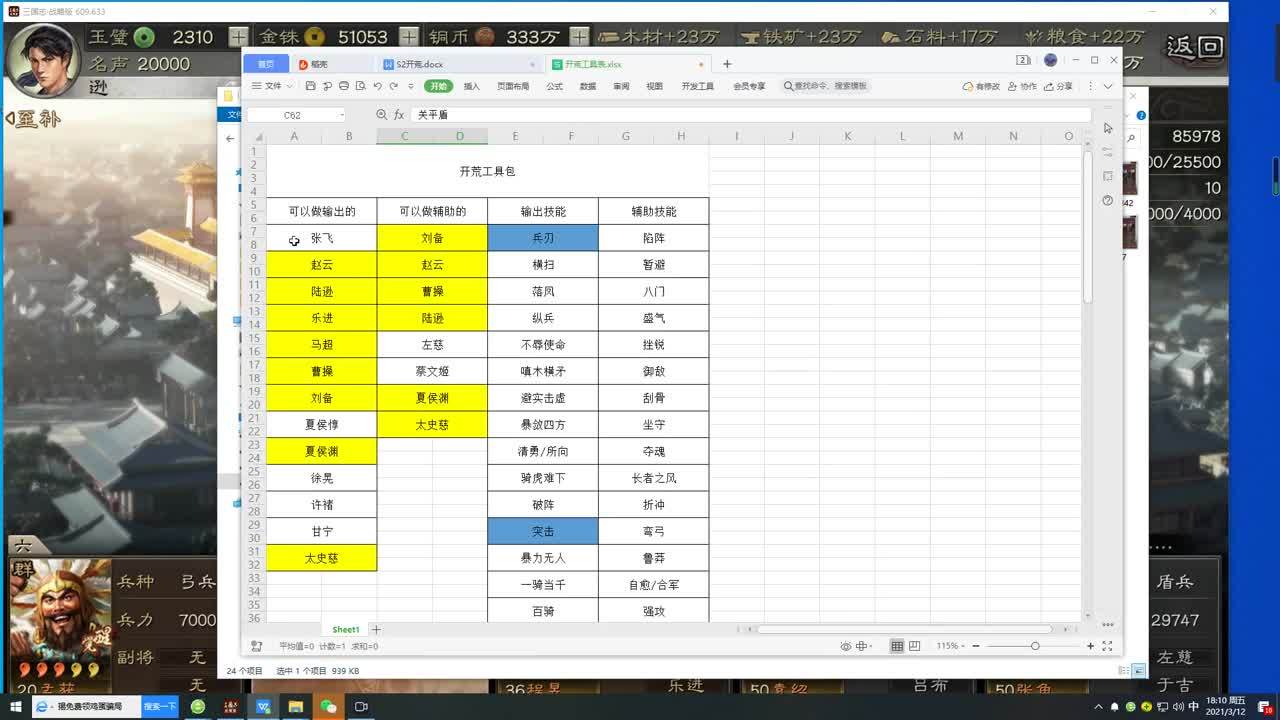Click the save icon in WPS toolbar
1280x720 pixels.
point(311,86)
